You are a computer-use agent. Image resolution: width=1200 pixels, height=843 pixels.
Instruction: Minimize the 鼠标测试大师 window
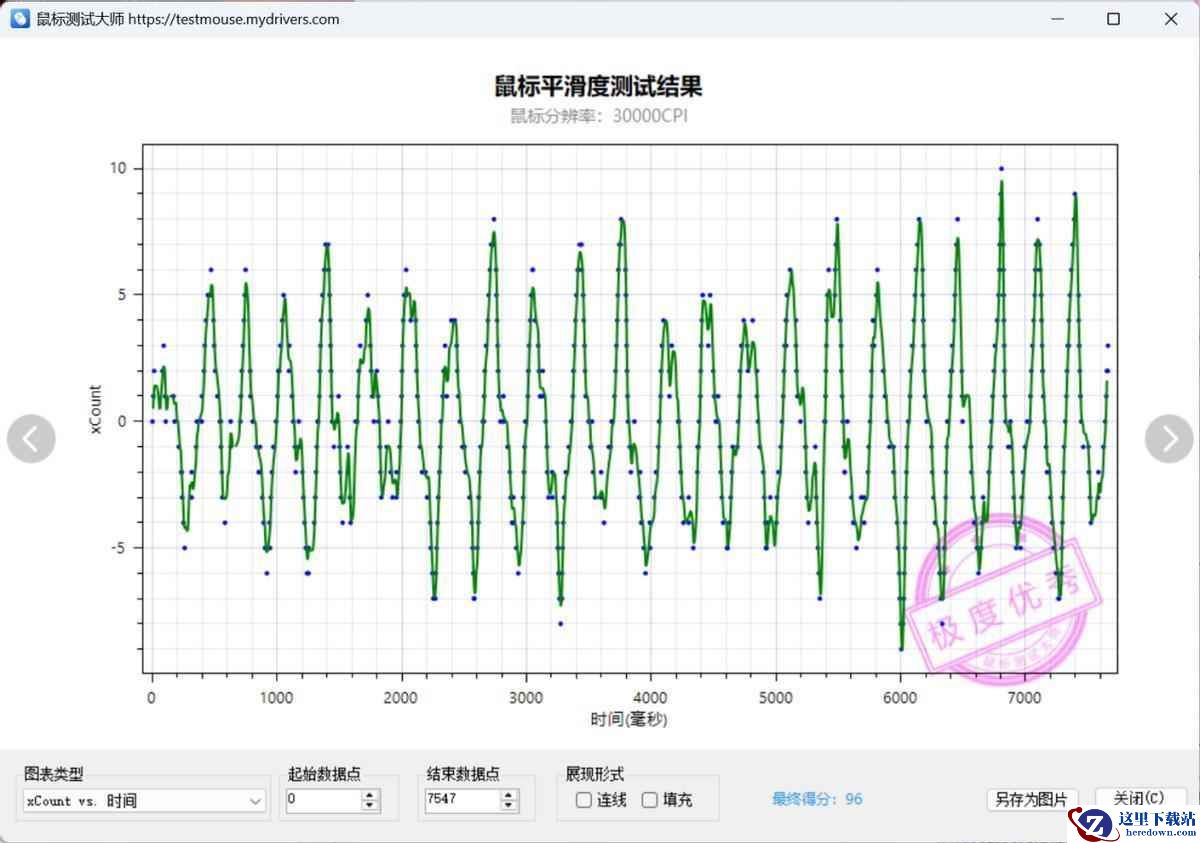[x=1056, y=19]
